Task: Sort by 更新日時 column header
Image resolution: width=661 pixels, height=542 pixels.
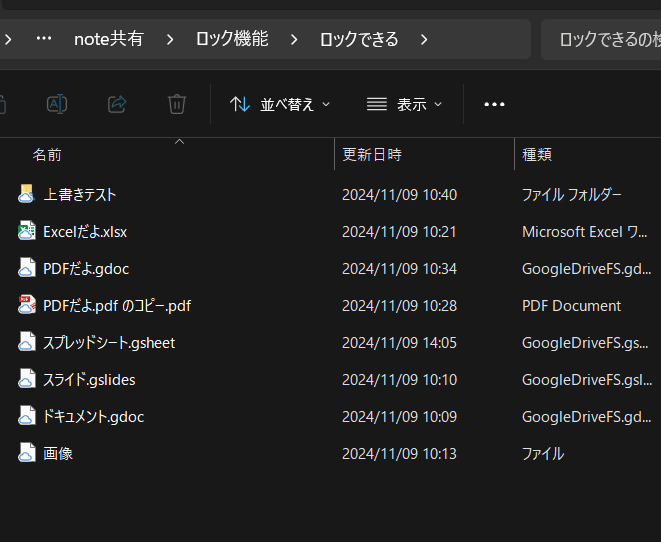Action: coord(372,155)
